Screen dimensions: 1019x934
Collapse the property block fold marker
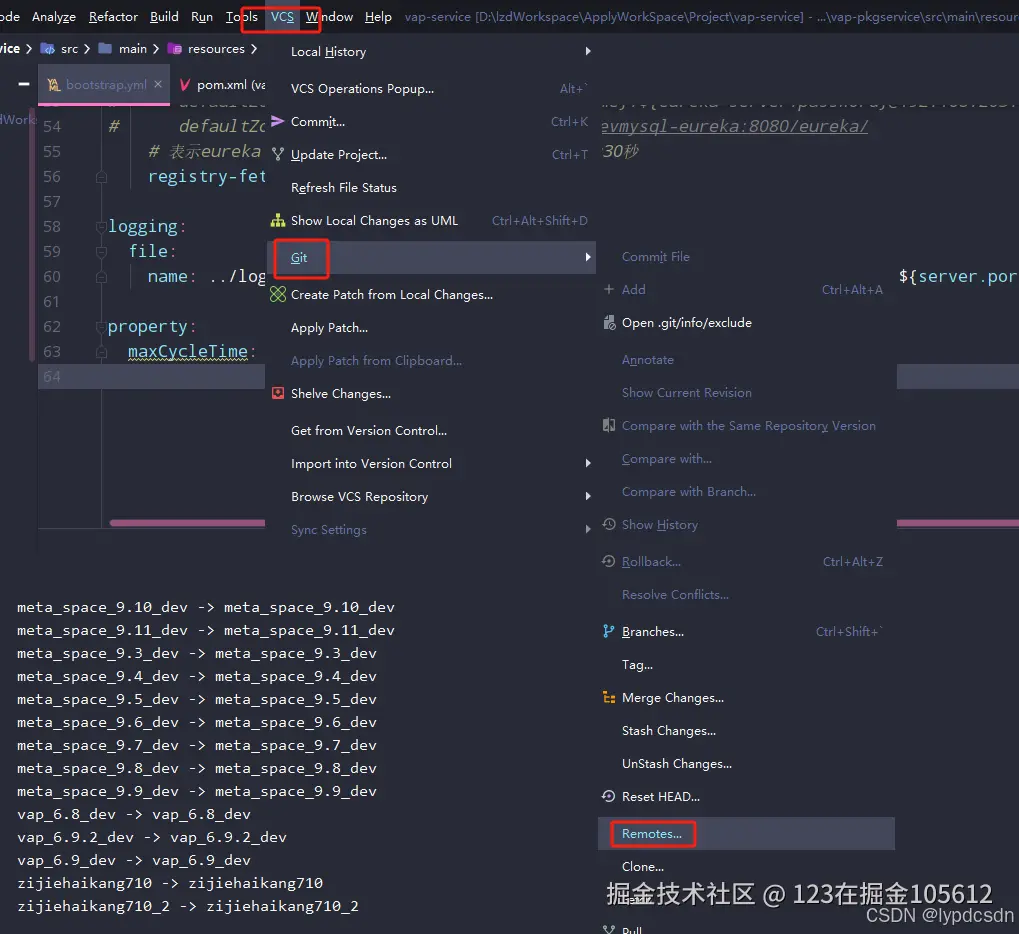[x=101, y=327]
